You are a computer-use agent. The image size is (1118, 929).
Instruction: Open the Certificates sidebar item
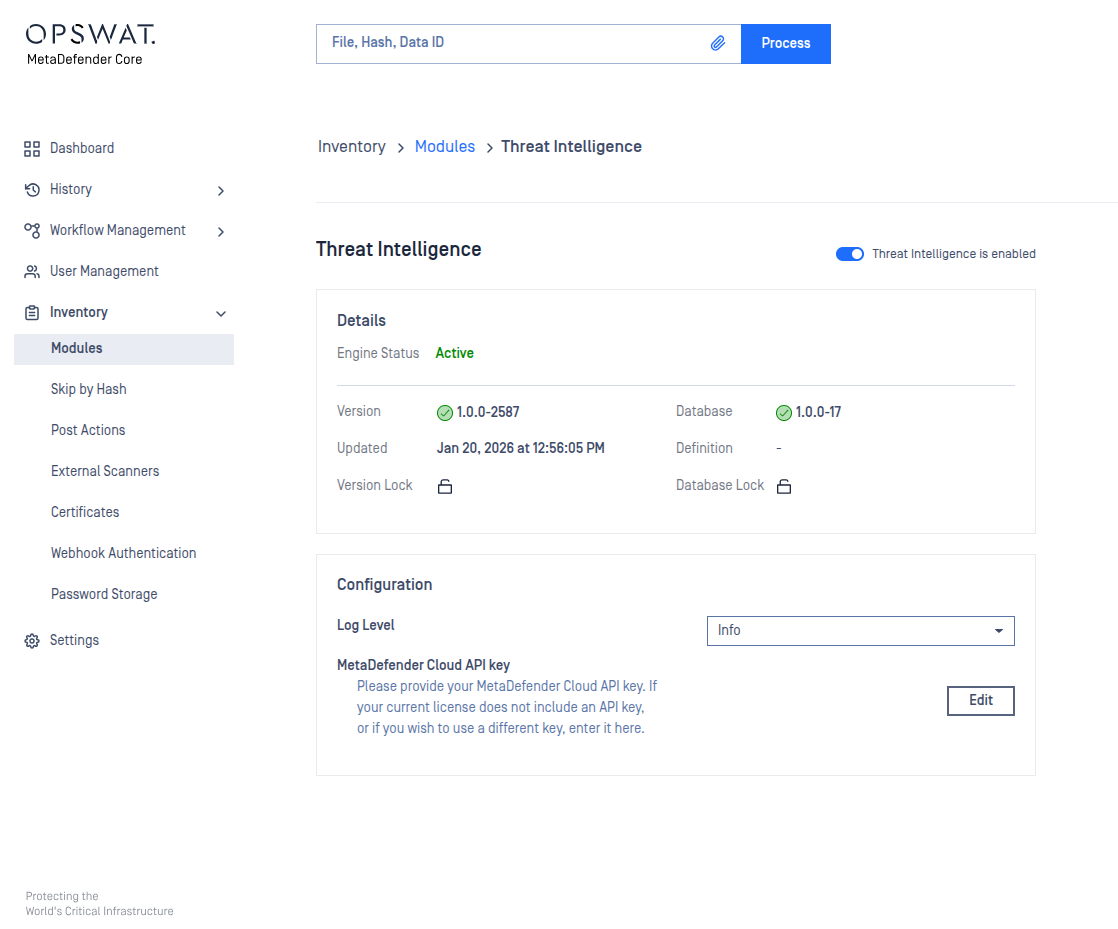85,512
